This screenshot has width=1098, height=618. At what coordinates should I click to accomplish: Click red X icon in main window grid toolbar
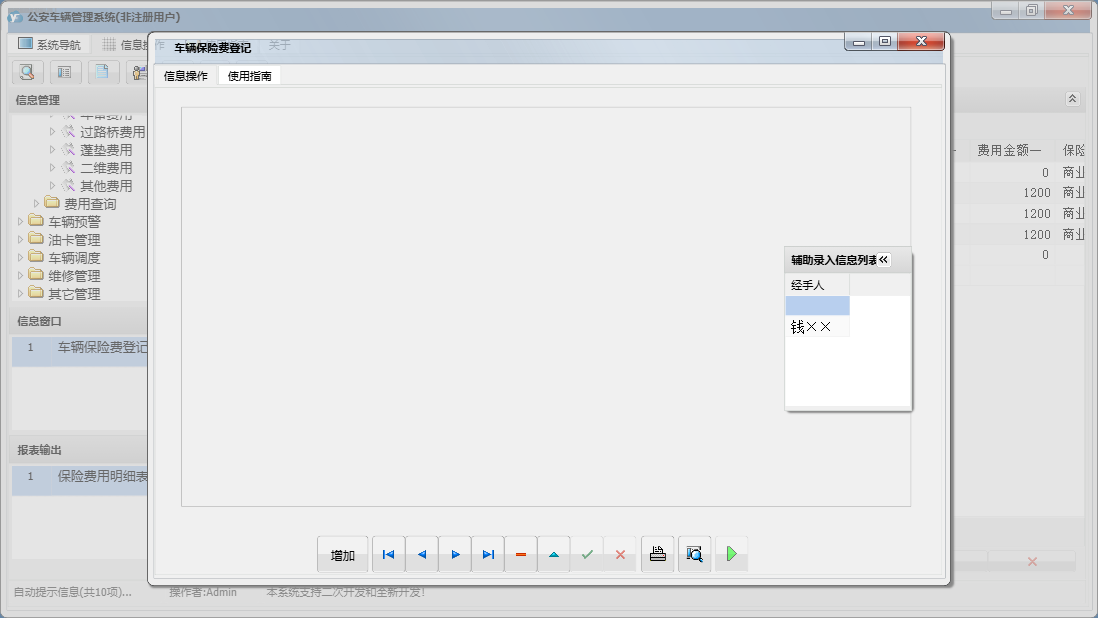(1031, 561)
